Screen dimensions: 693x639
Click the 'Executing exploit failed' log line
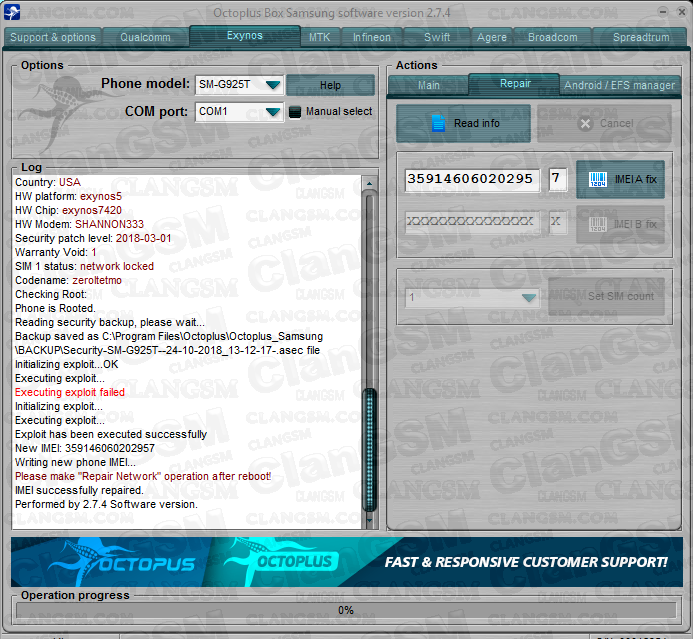70,392
